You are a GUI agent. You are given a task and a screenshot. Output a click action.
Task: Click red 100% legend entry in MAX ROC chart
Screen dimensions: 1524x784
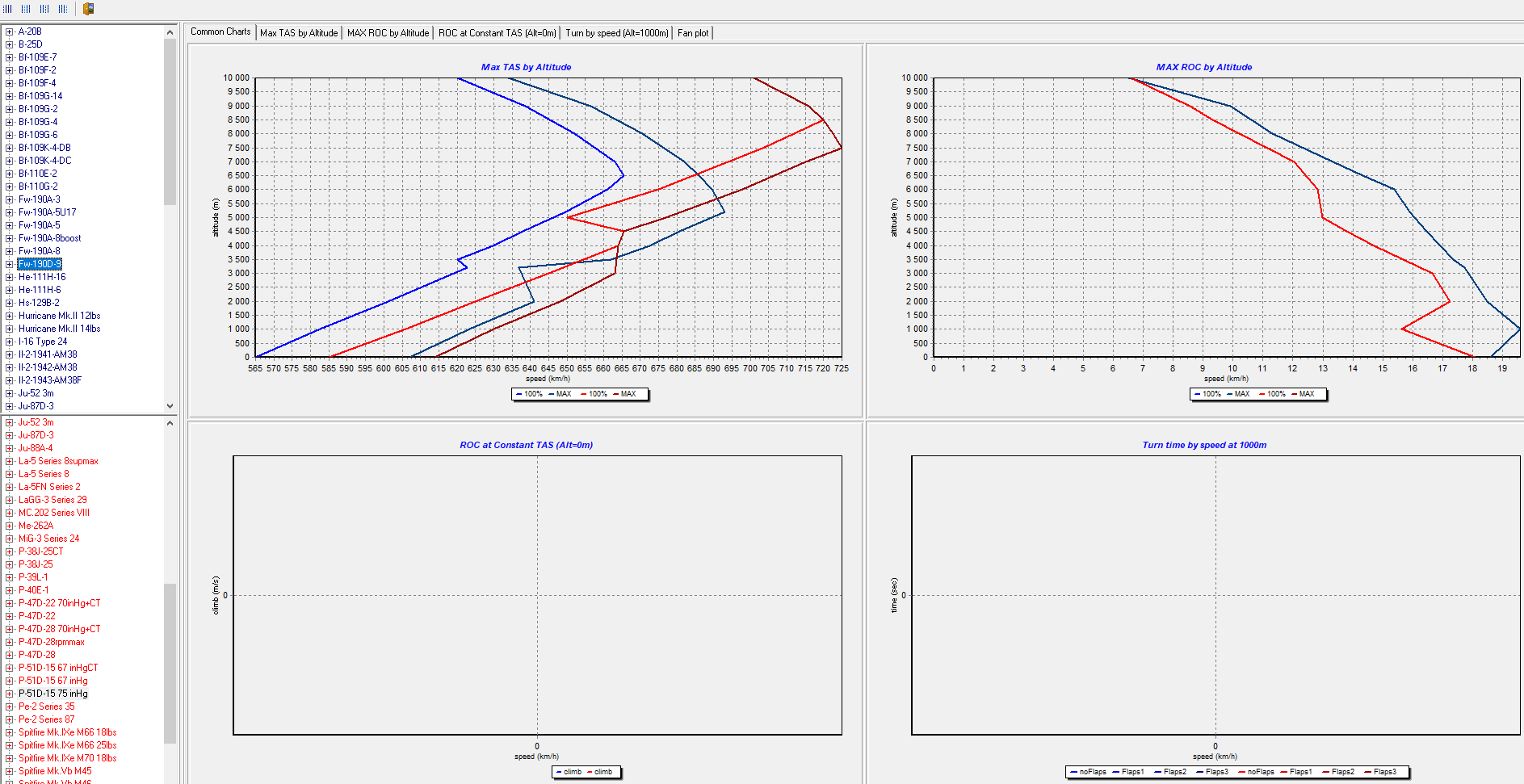click(1273, 394)
